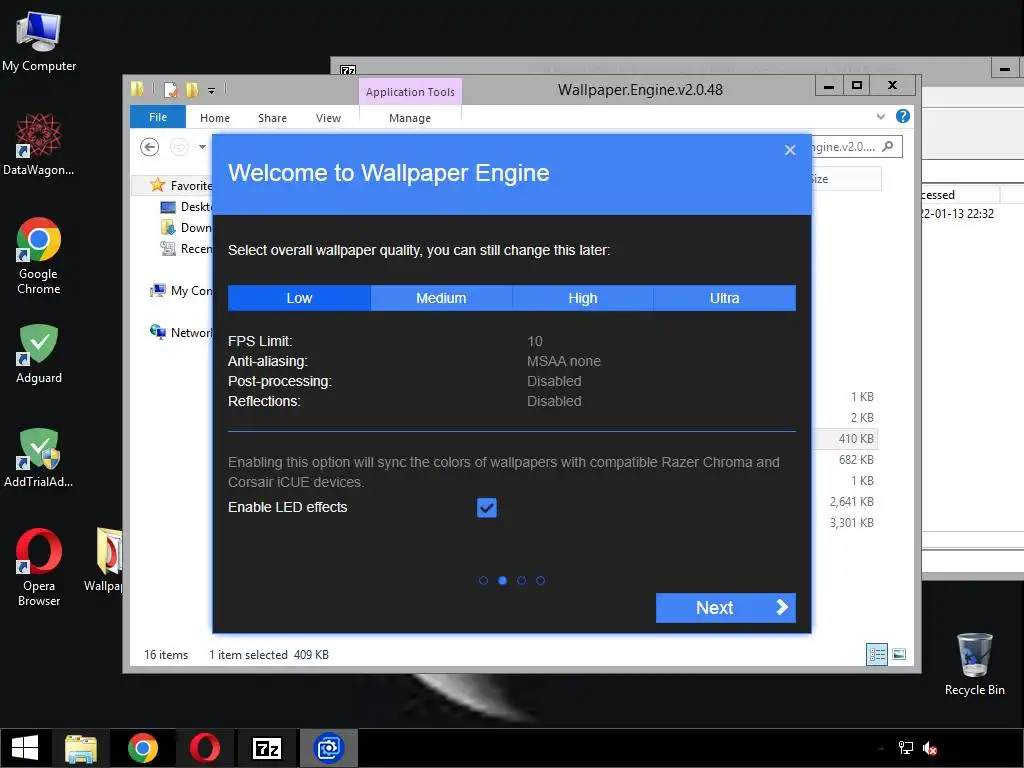Open Customize Quick Access Toolbar dropdown
Viewport: 1024px width, 768px height.
[x=212, y=91]
